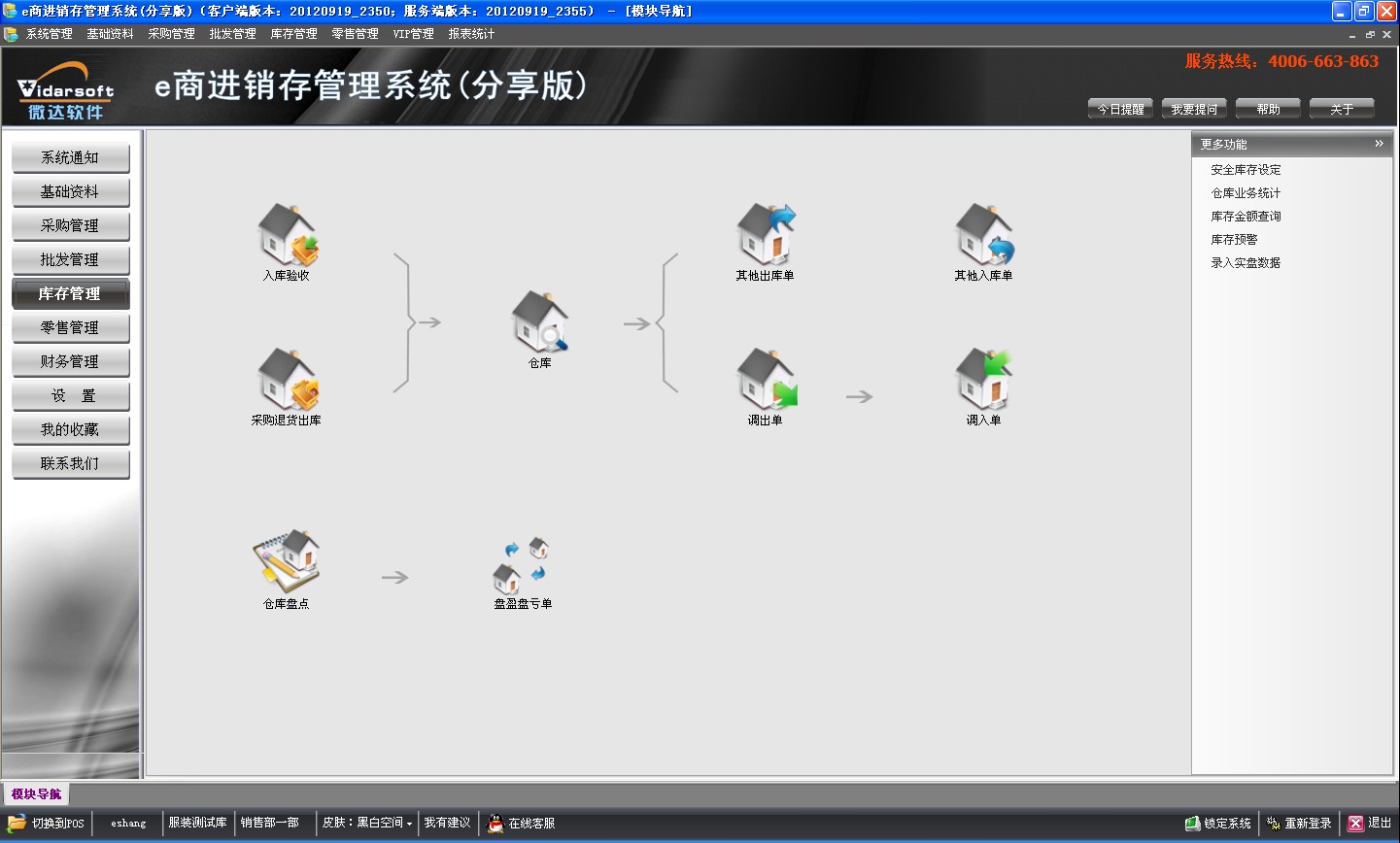The width and height of the screenshot is (1400, 843).
Task: Open the 盘盈盘亏单 icon
Action: point(523,564)
